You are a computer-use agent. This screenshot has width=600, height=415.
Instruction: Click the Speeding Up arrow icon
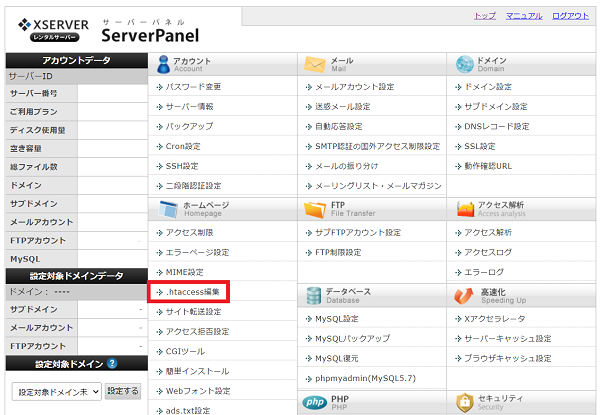464,296
